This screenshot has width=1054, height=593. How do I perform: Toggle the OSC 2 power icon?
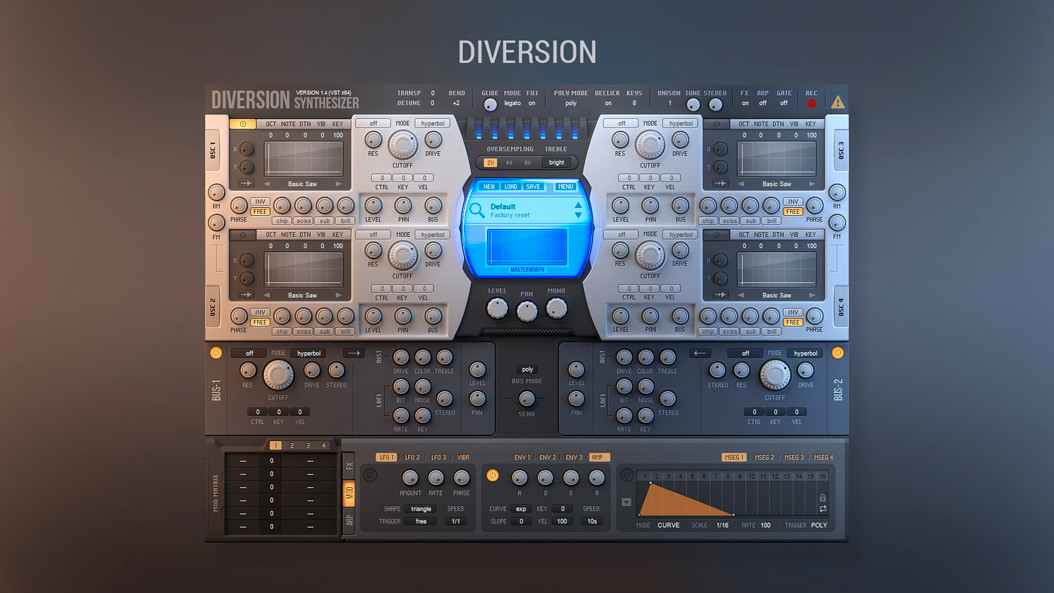[x=243, y=235]
